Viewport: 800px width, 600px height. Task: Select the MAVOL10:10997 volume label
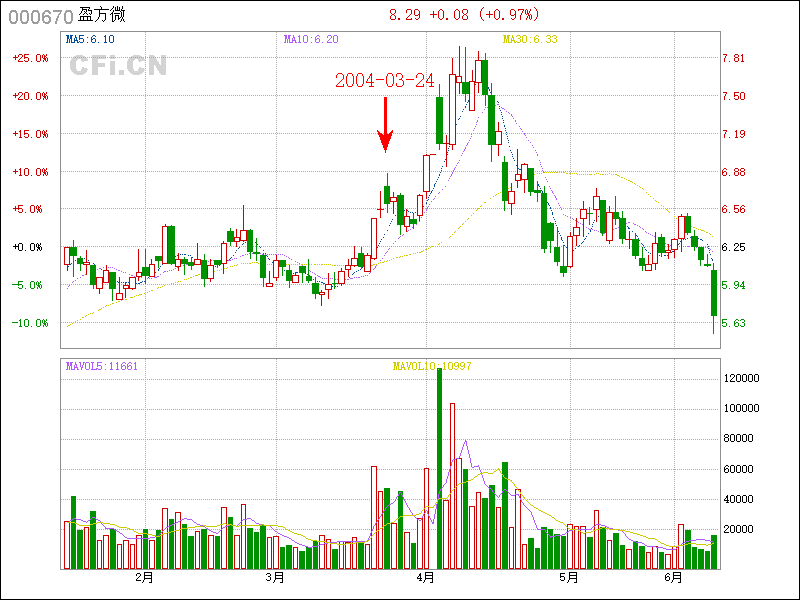[x=431, y=366]
